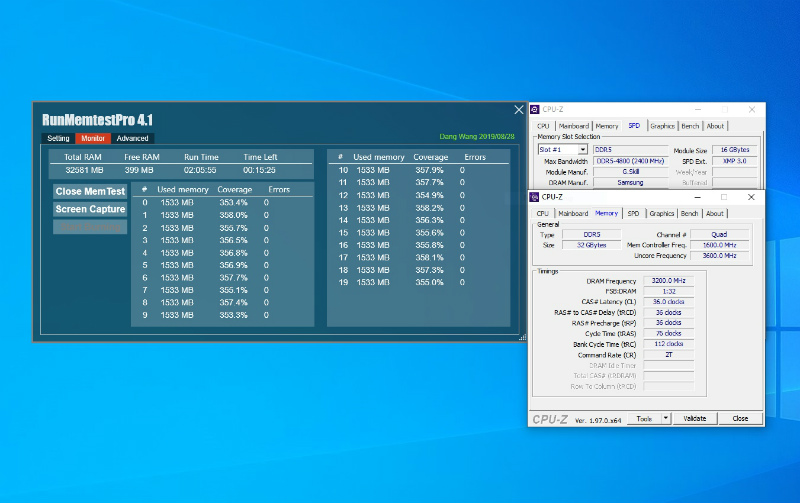Switch to the Setting tab in RunMemtestPro
The image size is (800, 503).
[58, 138]
